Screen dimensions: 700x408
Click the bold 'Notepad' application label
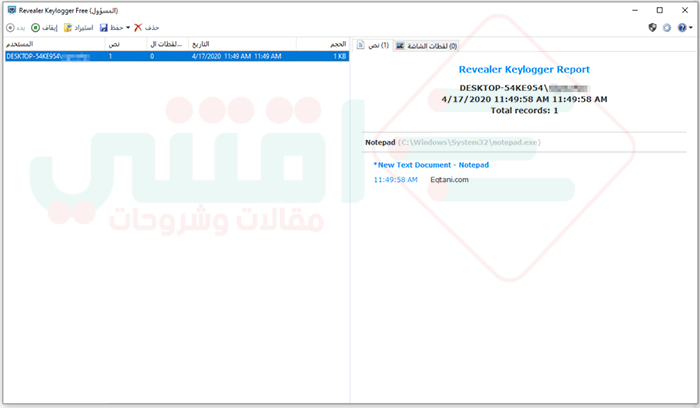pos(380,142)
